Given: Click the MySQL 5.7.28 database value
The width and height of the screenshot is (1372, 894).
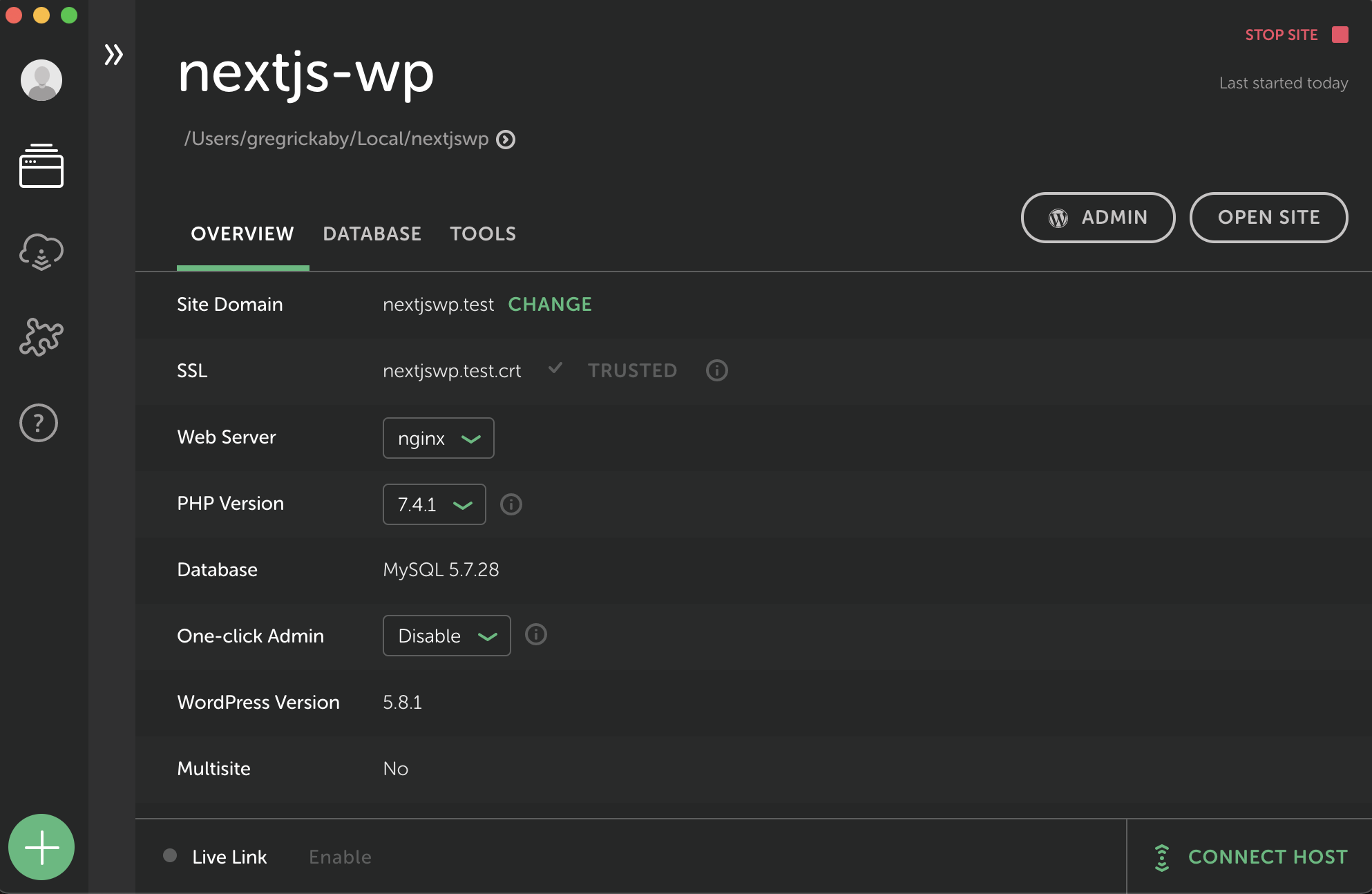Looking at the screenshot, I should [x=441, y=570].
